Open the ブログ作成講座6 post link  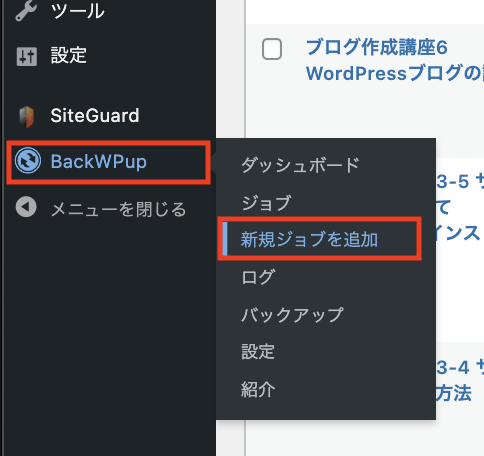[395, 60]
